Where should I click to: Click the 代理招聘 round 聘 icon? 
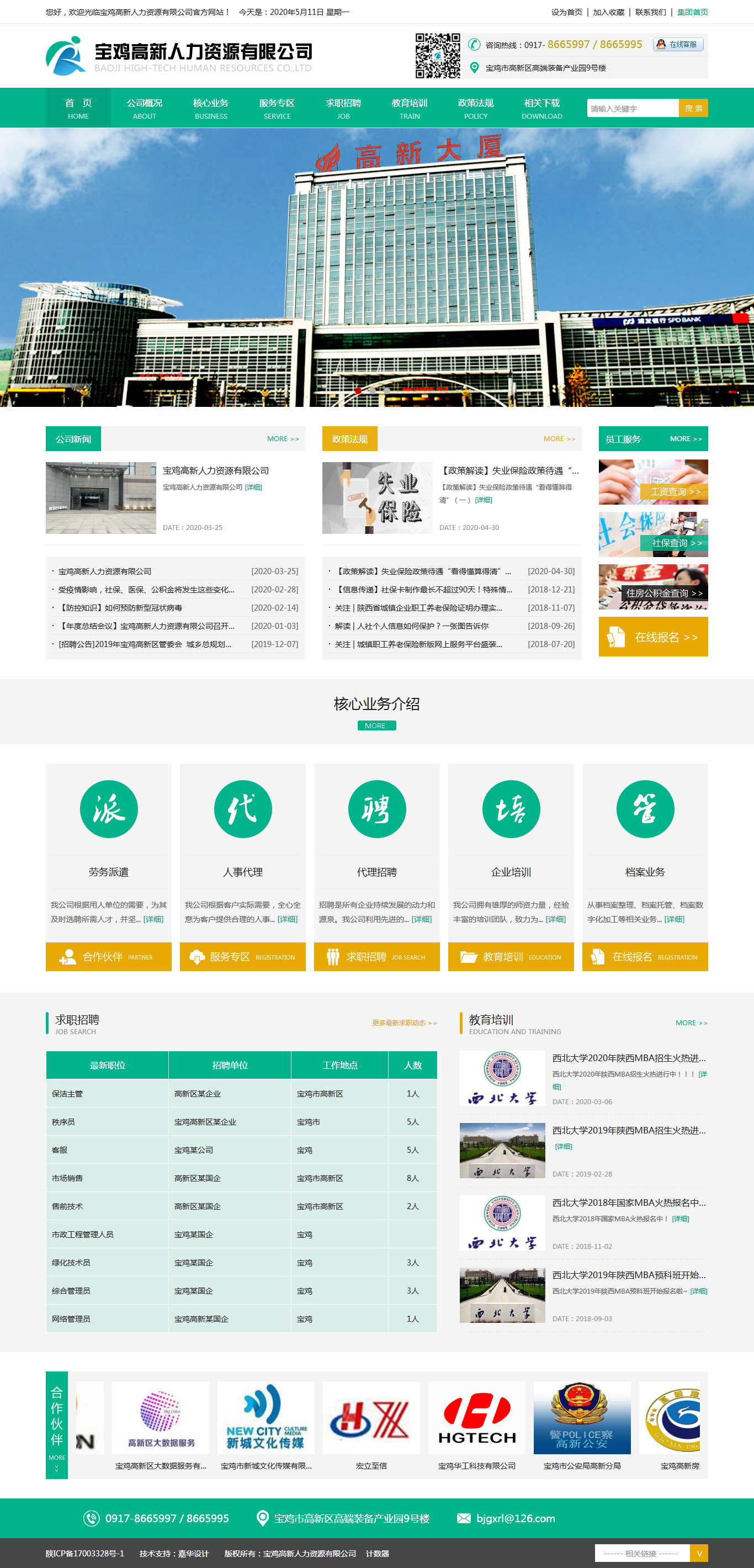tap(376, 809)
